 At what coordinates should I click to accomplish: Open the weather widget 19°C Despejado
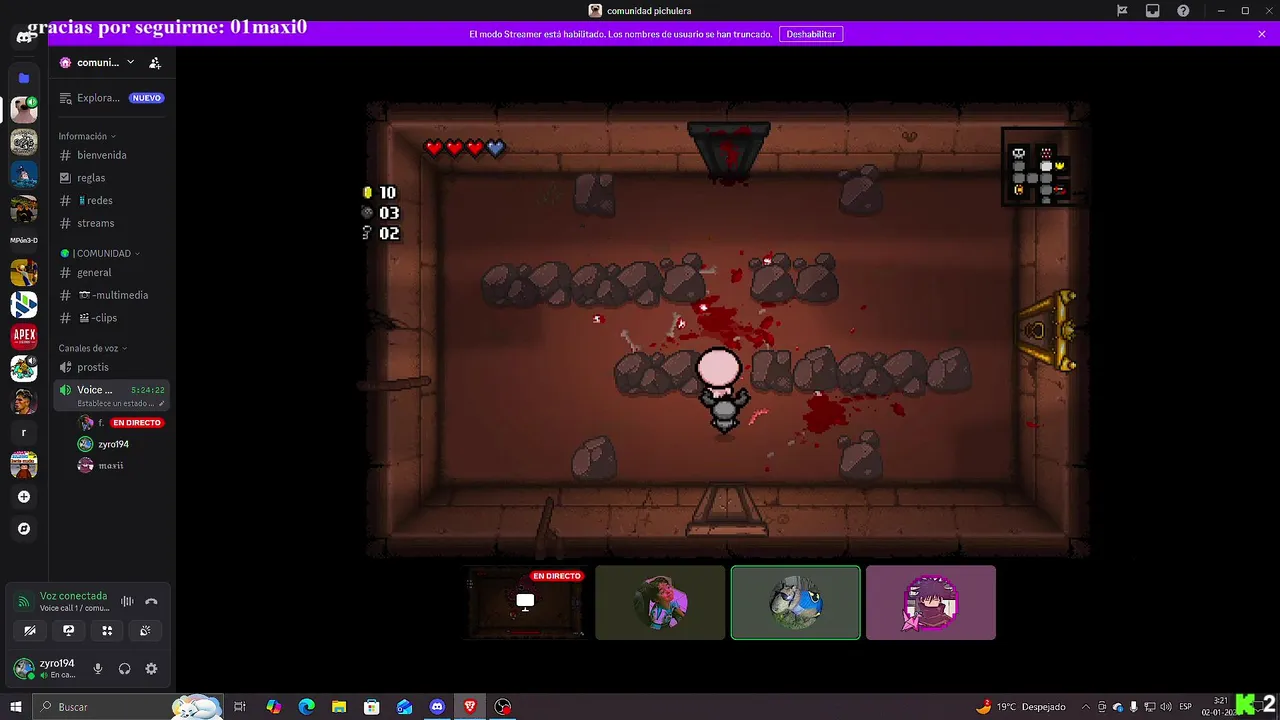pyautogui.click(x=1021, y=707)
